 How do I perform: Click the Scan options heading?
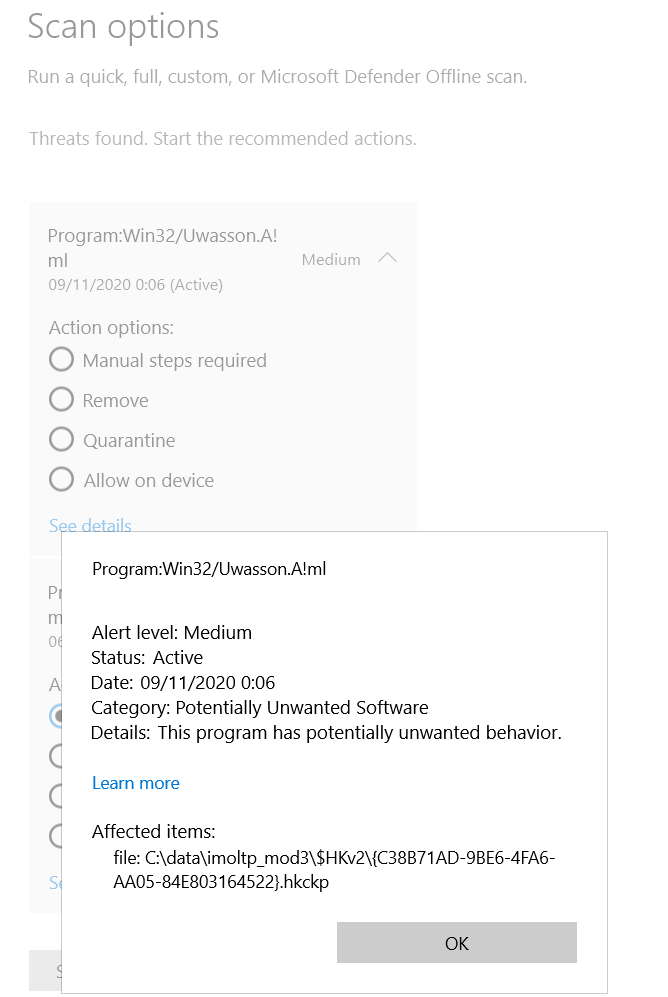coord(123,27)
